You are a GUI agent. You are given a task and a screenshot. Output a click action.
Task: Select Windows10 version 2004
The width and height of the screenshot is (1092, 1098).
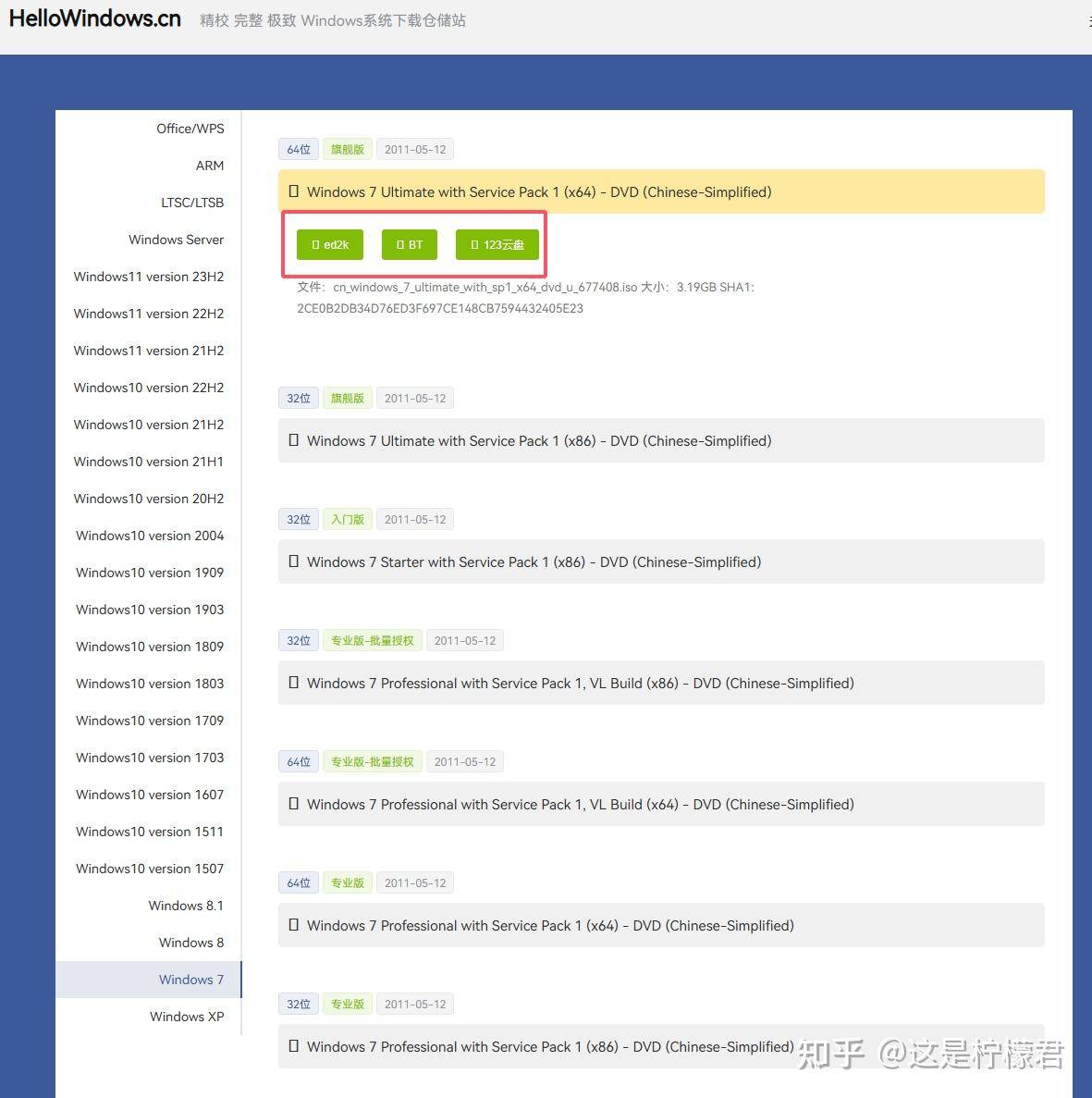(150, 536)
